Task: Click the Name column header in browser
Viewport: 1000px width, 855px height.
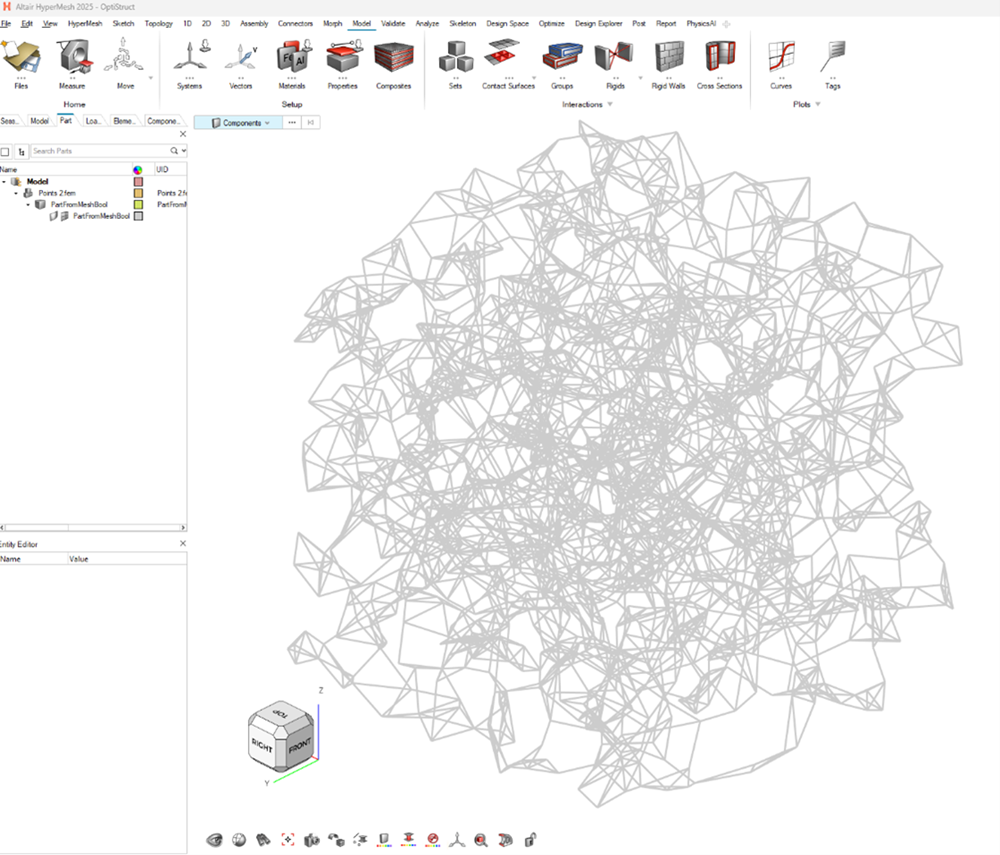Action: coord(9,170)
